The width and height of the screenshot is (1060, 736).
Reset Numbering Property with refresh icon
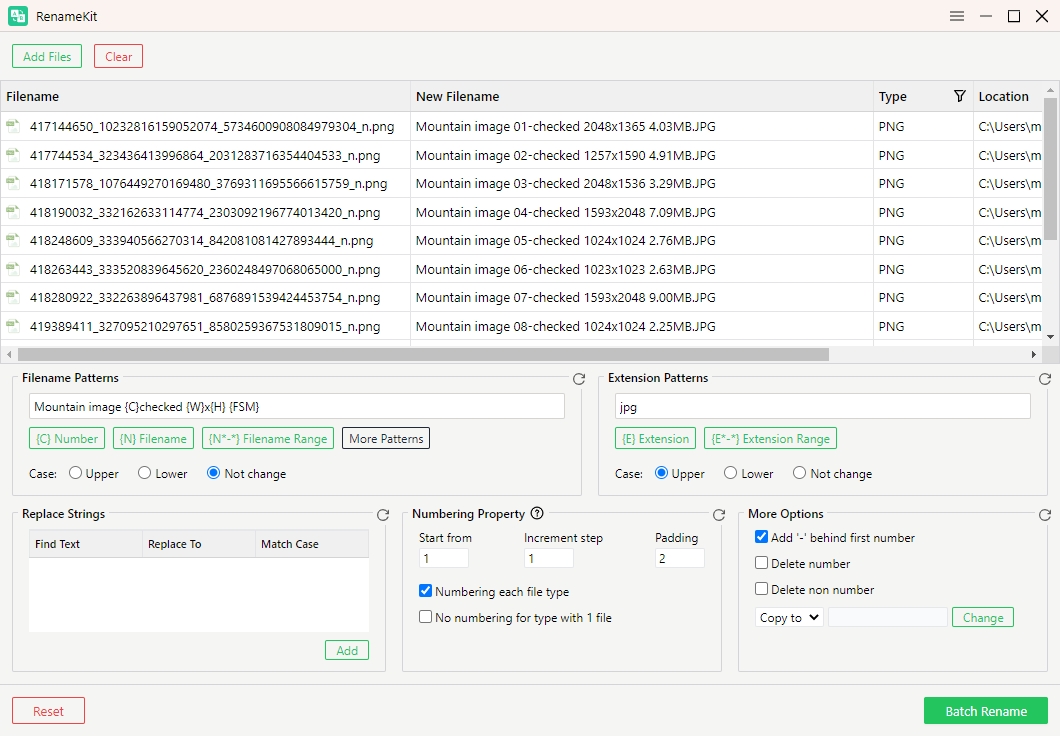click(x=718, y=515)
